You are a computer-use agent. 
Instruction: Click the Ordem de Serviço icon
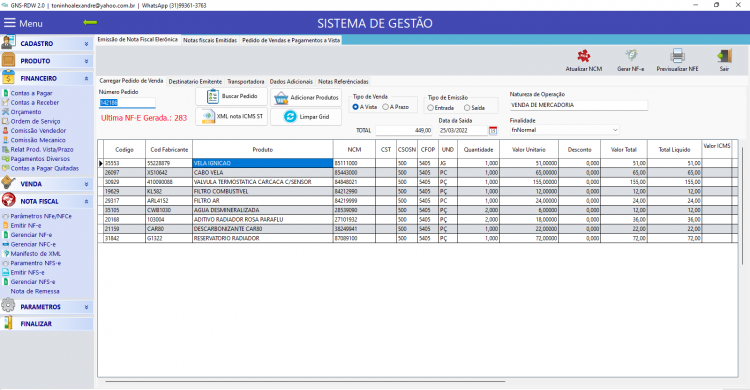click(6, 121)
